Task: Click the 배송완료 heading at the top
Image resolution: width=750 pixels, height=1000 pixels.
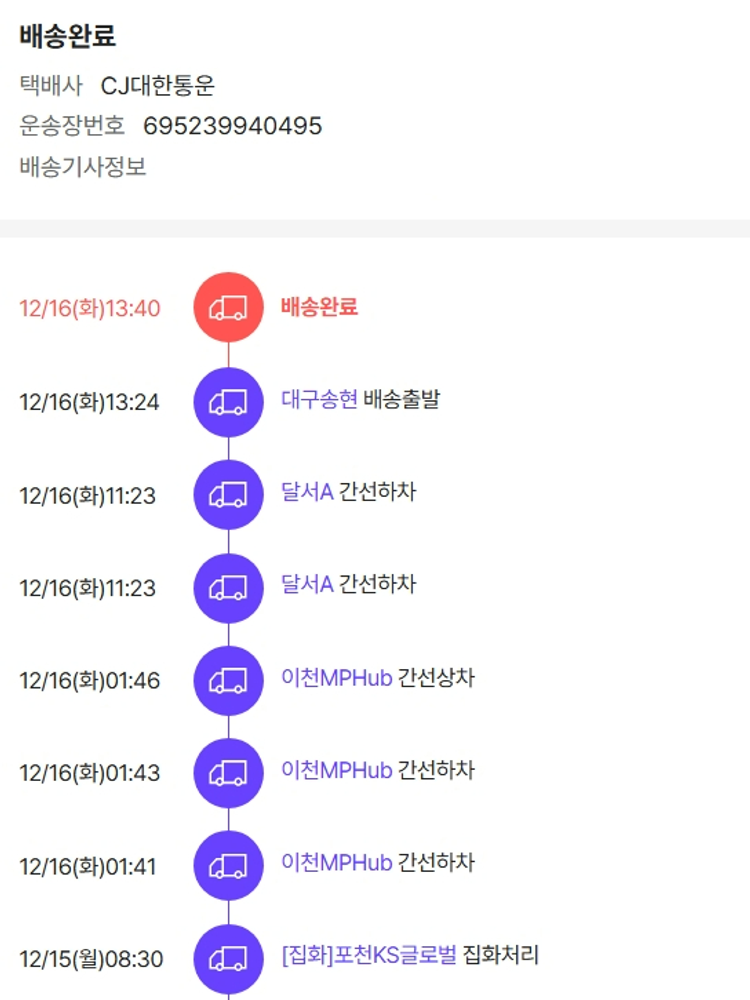Action: coord(68,37)
